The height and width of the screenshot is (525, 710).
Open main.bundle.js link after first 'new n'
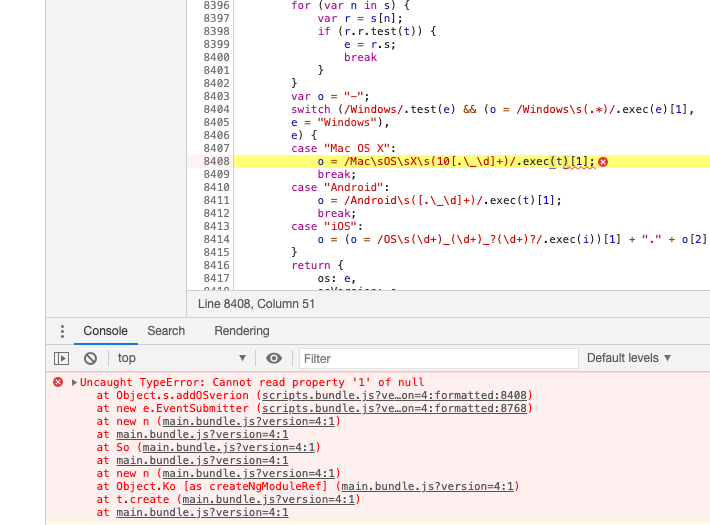coord(249,422)
